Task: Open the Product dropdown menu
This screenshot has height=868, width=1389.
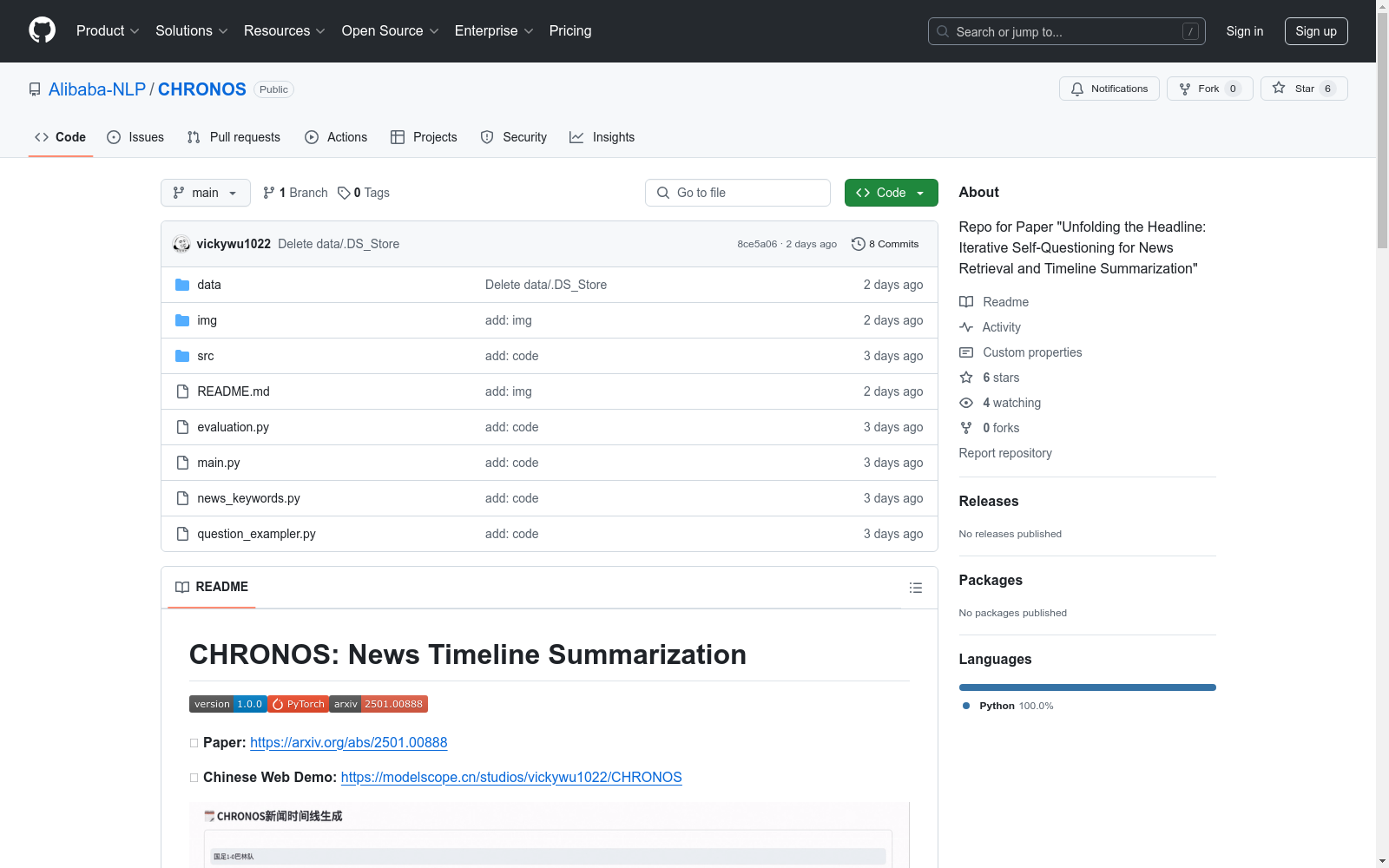Action: tap(108, 31)
